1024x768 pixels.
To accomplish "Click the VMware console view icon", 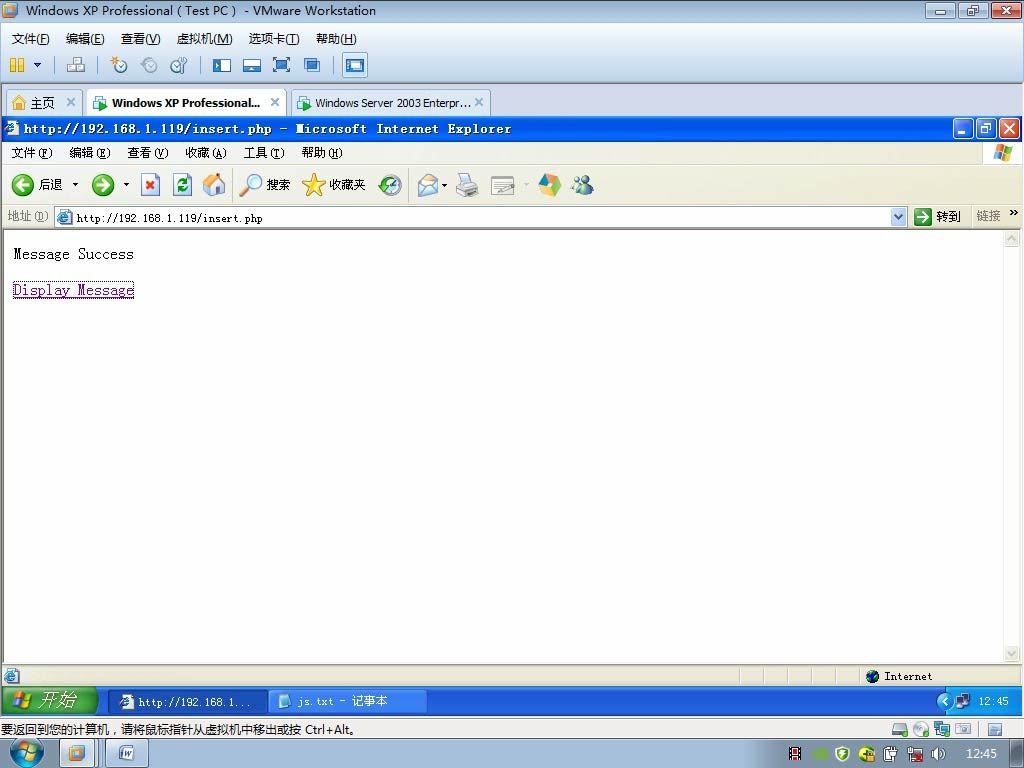I will pyautogui.click(x=355, y=65).
